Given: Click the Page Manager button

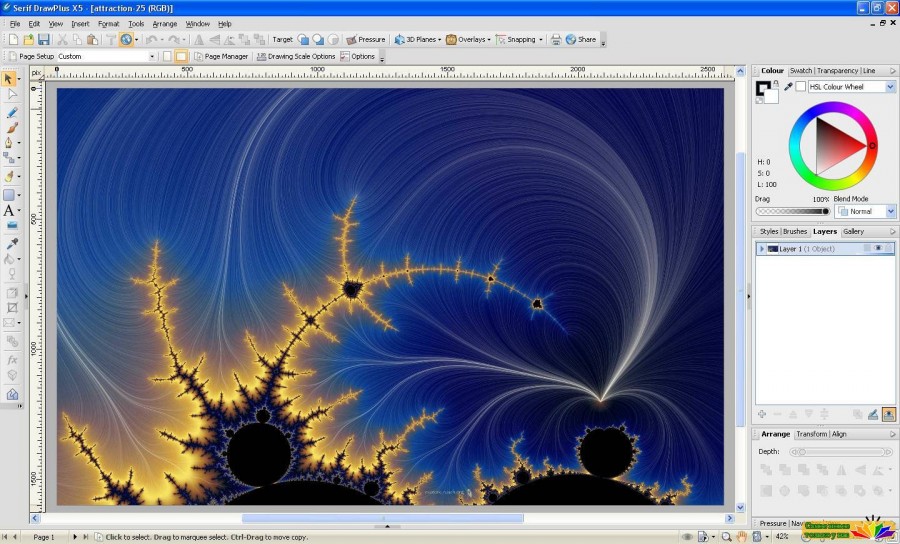Looking at the screenshot, I should tap(221, 56).
